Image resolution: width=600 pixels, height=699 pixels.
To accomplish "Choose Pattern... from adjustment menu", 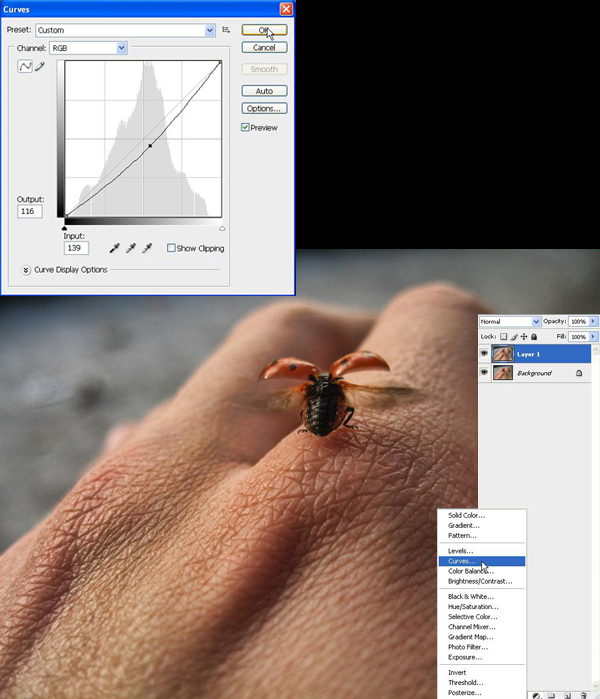I will point(462,535).
